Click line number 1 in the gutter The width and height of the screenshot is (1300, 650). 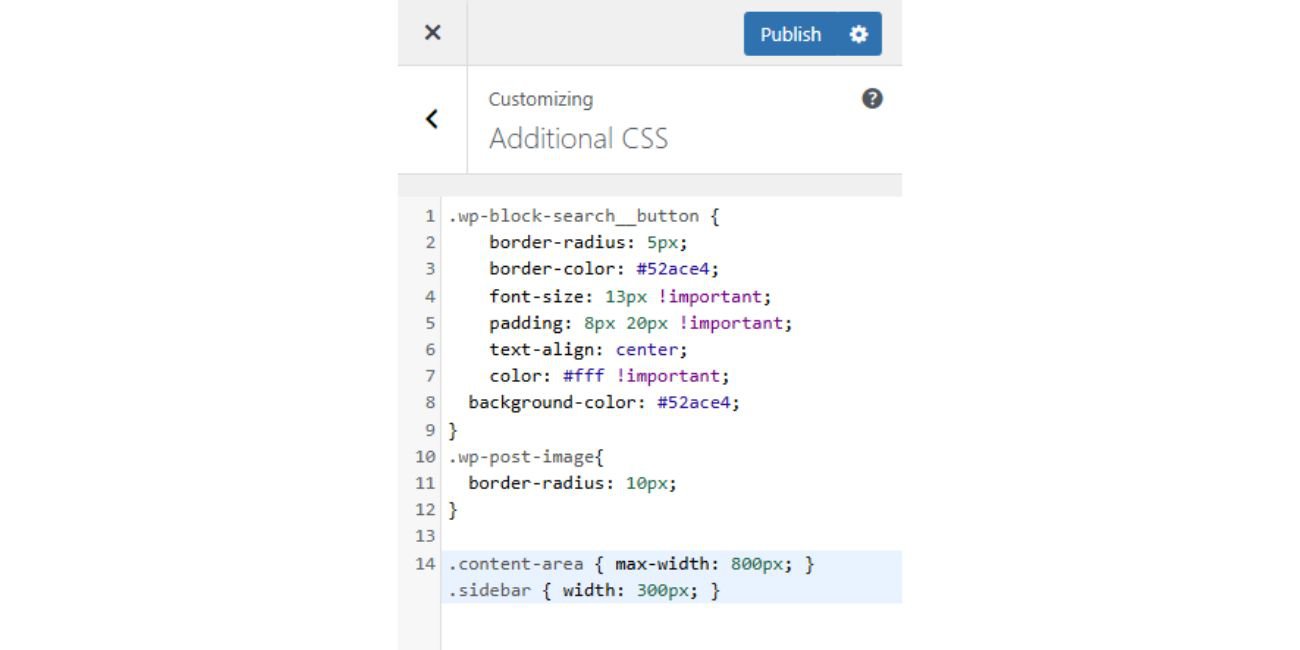pyautogui.click(x=428, y=215)
